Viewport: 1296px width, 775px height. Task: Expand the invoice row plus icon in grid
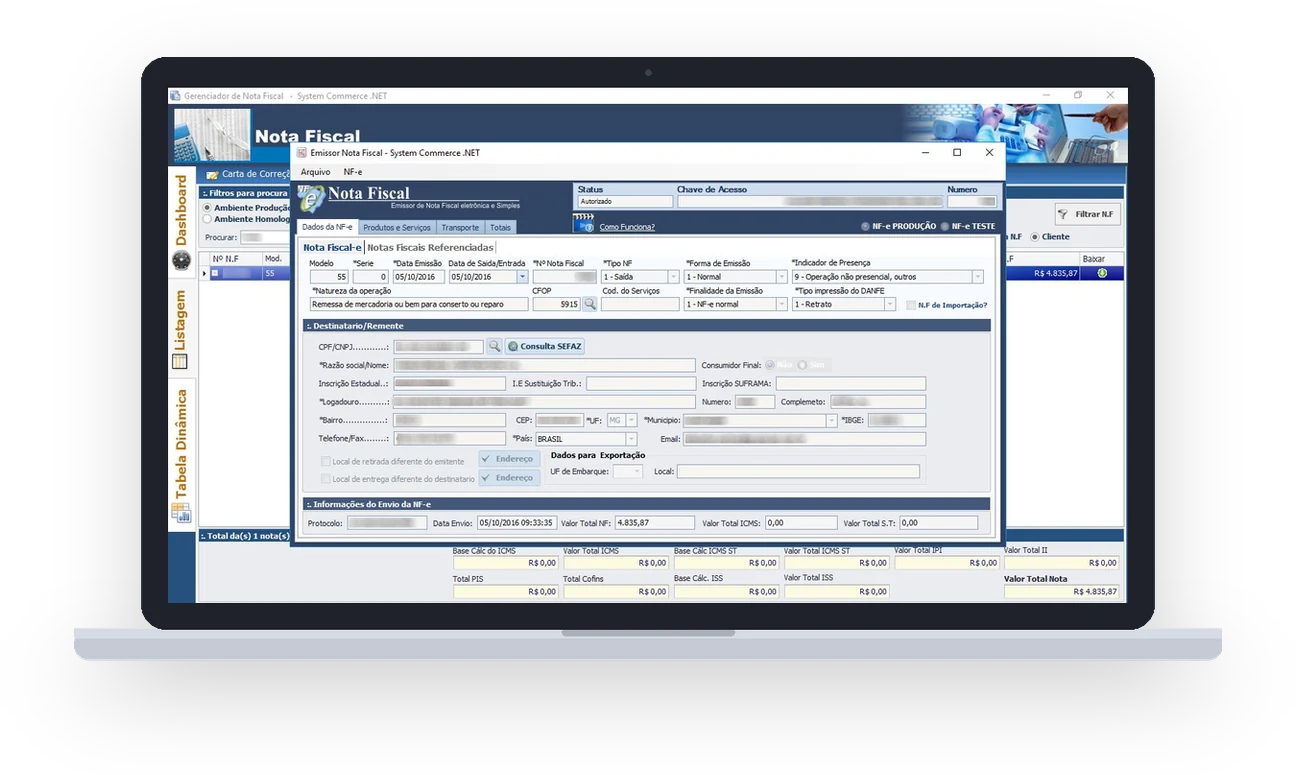(214, 273)
